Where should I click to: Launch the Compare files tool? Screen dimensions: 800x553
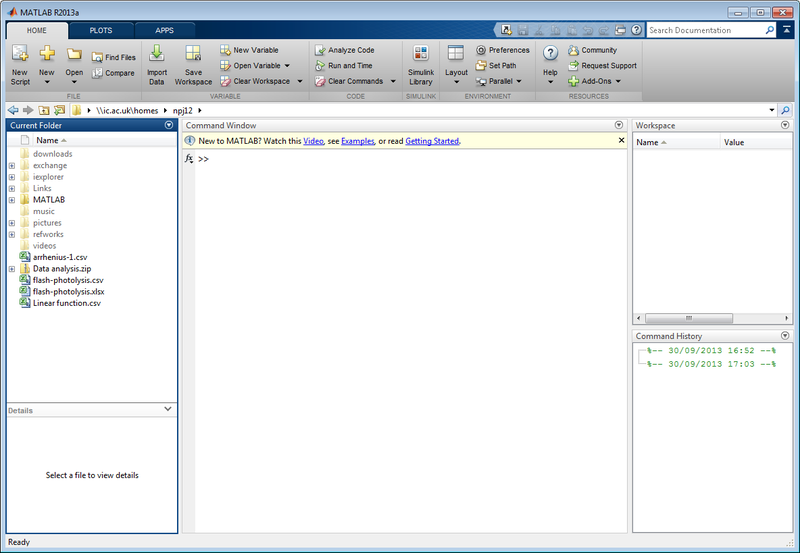pyautogui.click(x=113, y=73)
